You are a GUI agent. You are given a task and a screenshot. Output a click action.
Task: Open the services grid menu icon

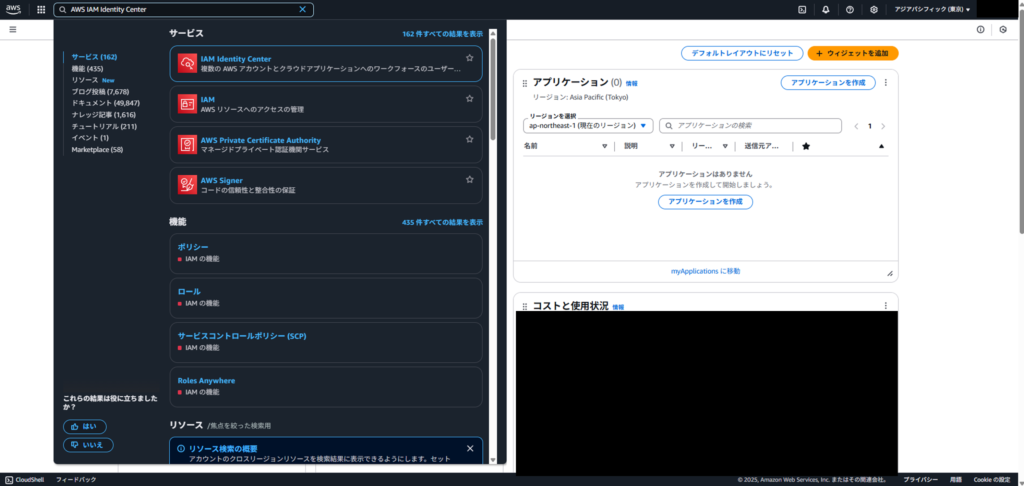tap(41, 10)
